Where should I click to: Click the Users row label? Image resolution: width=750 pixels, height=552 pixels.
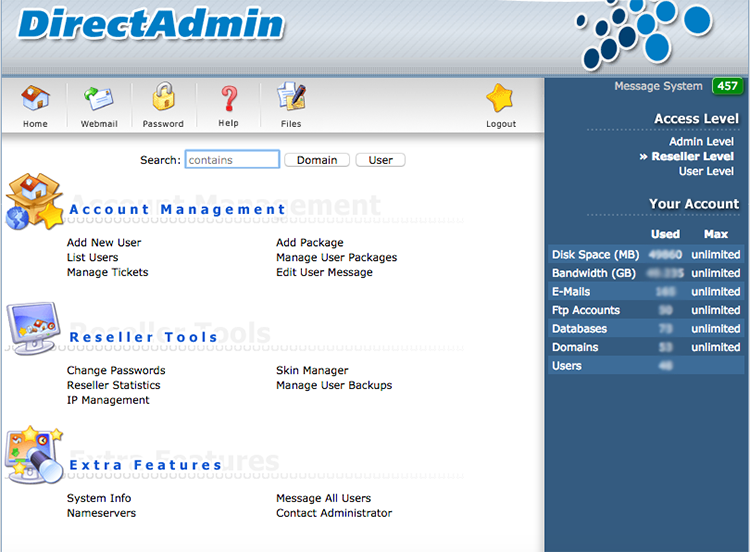coord(566,366)
